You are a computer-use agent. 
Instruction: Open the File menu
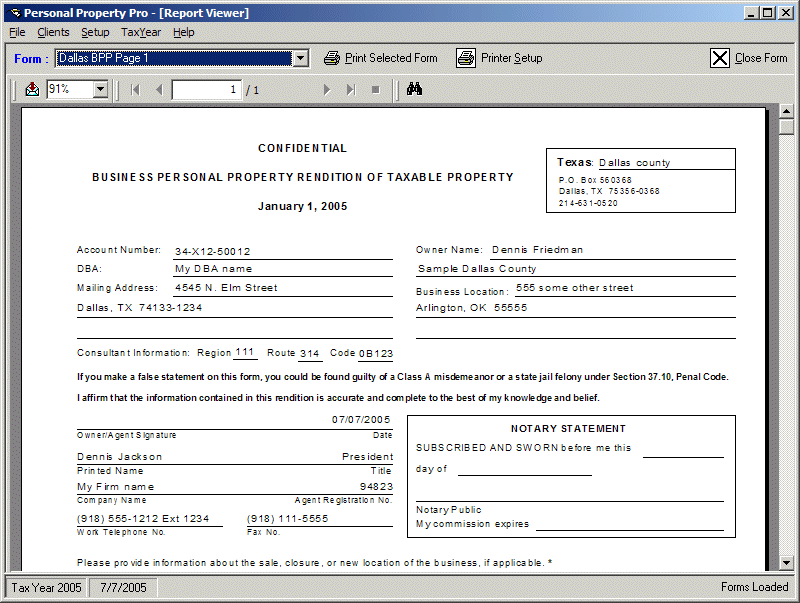pos(17,32)
